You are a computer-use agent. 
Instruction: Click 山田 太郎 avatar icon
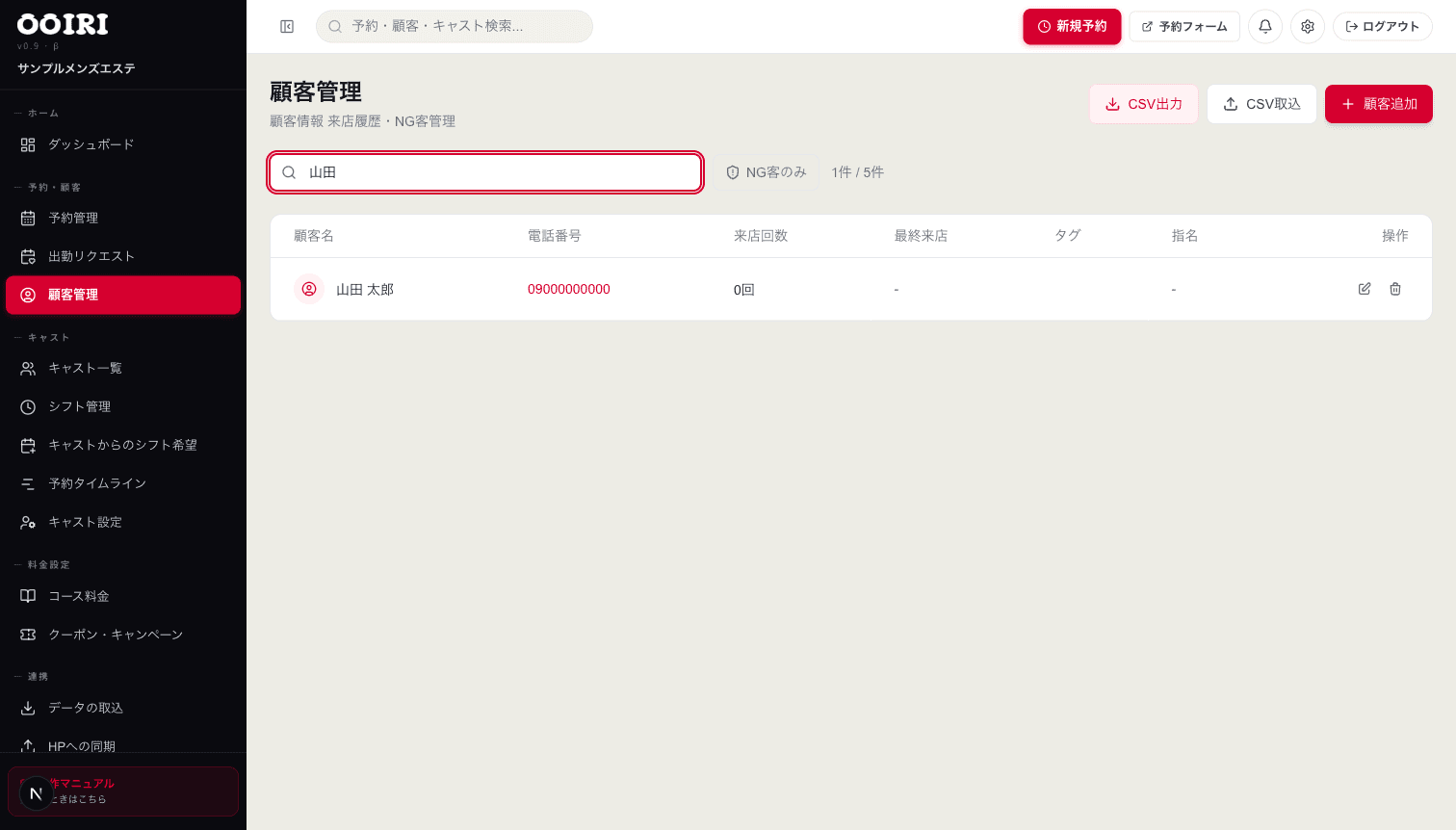coord(309,289)
